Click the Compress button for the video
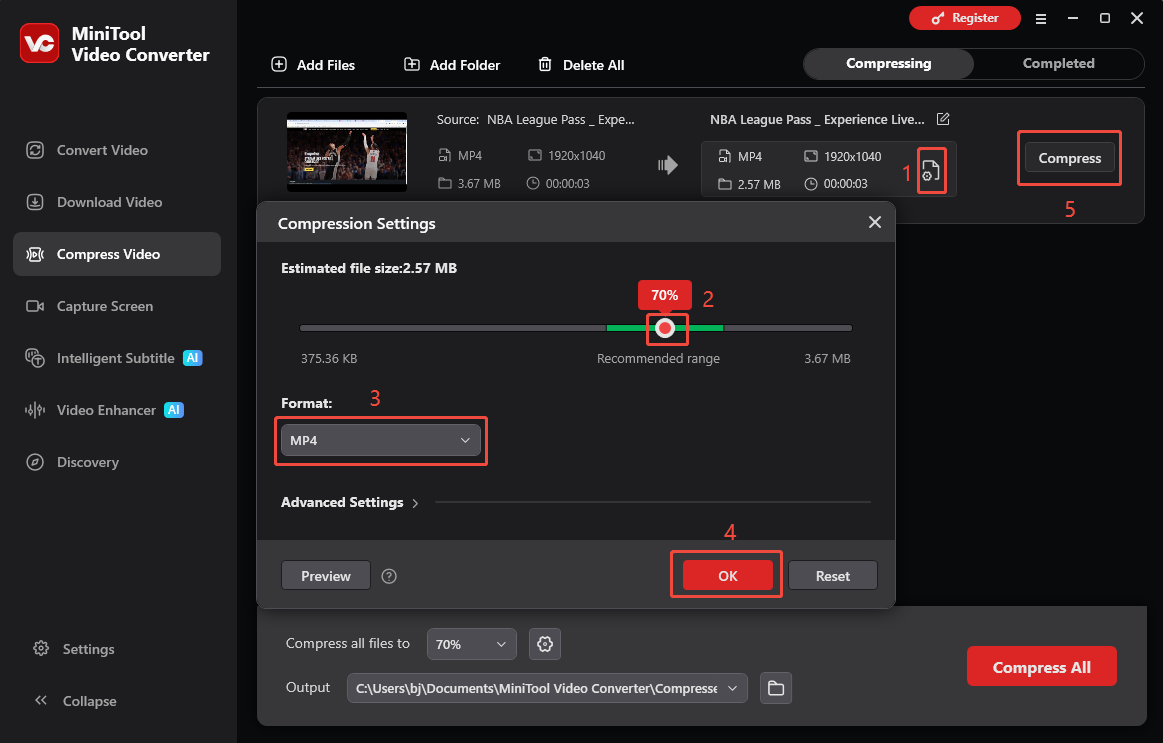 [1070, 158]
